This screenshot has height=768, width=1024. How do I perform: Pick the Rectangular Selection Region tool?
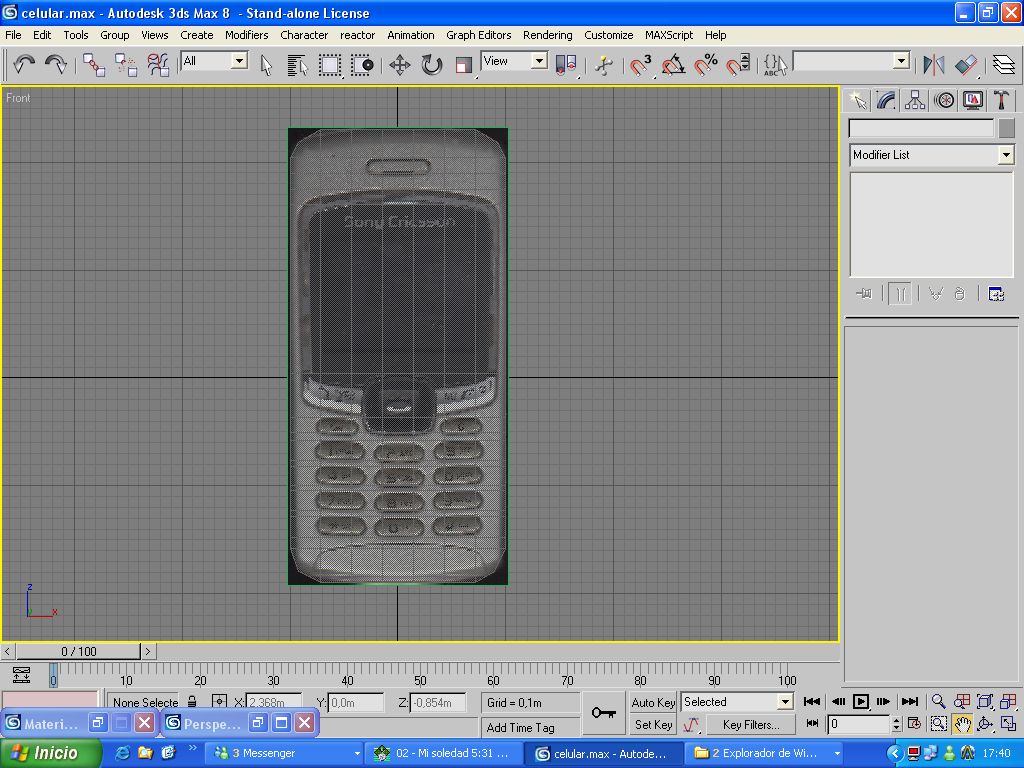click(x=330, y=65)
